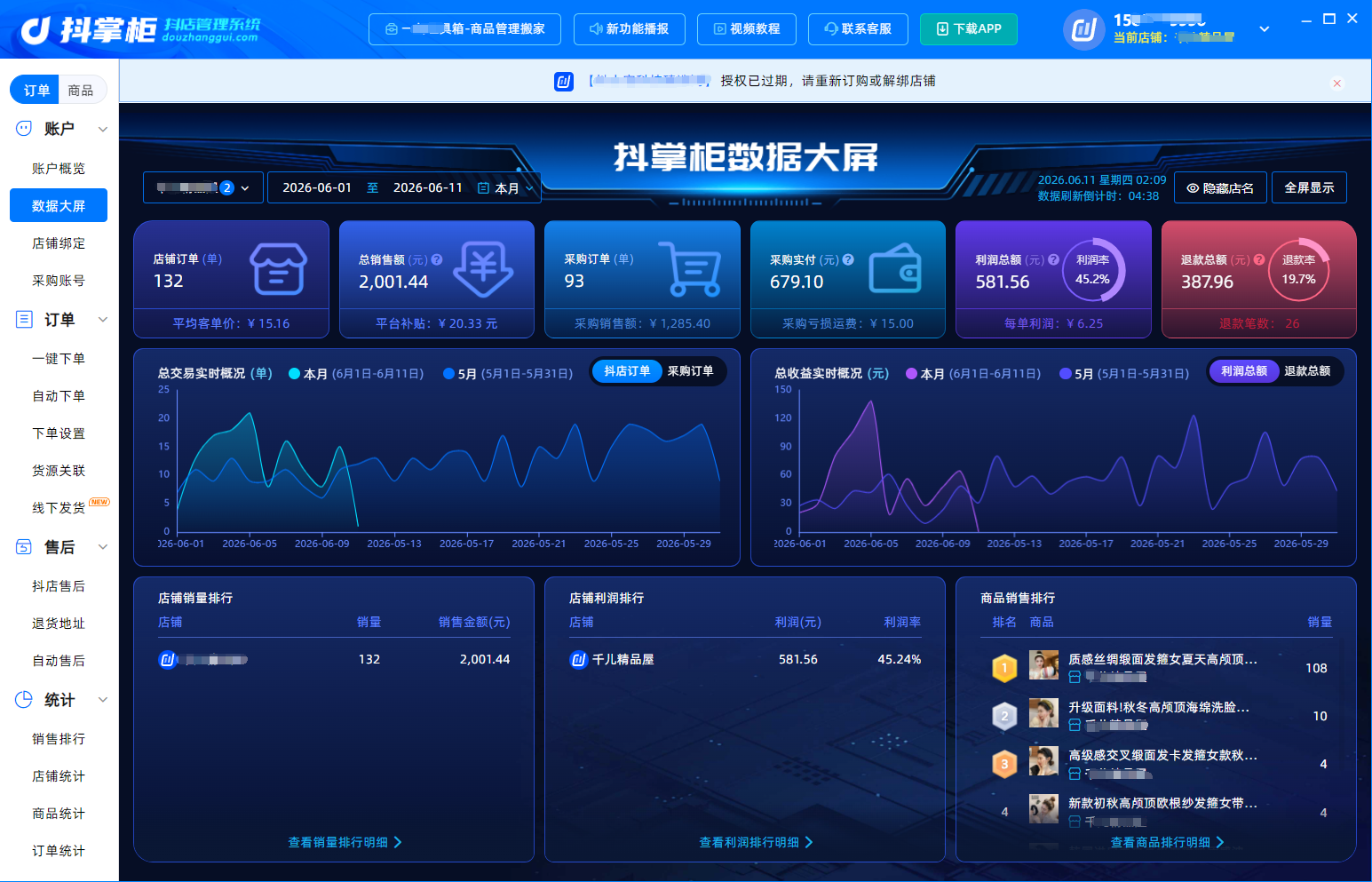Open 一键下单 in sidebar
Screen dimensions: 1372x882
point(59,359)
